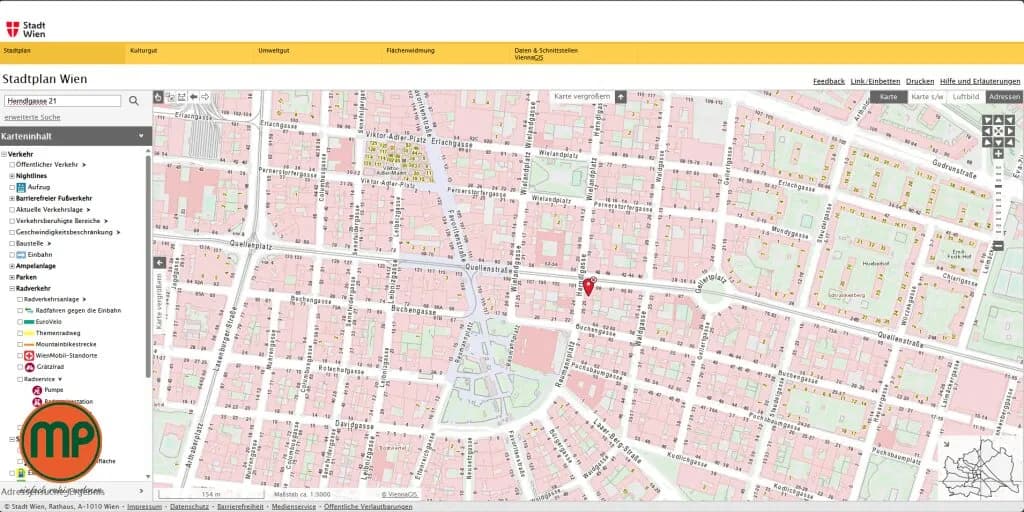Open the Link/Einbetten link

click(x=875, y=82)
